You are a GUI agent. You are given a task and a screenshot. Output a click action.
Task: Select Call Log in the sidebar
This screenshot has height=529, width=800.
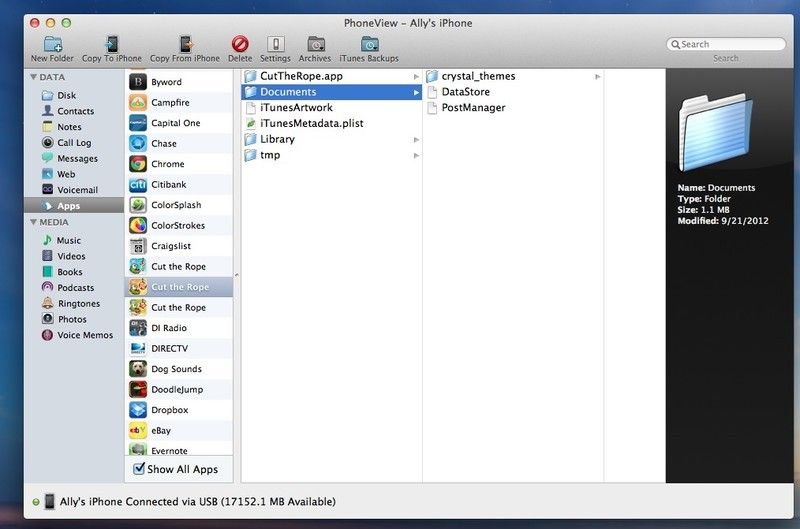74,143
